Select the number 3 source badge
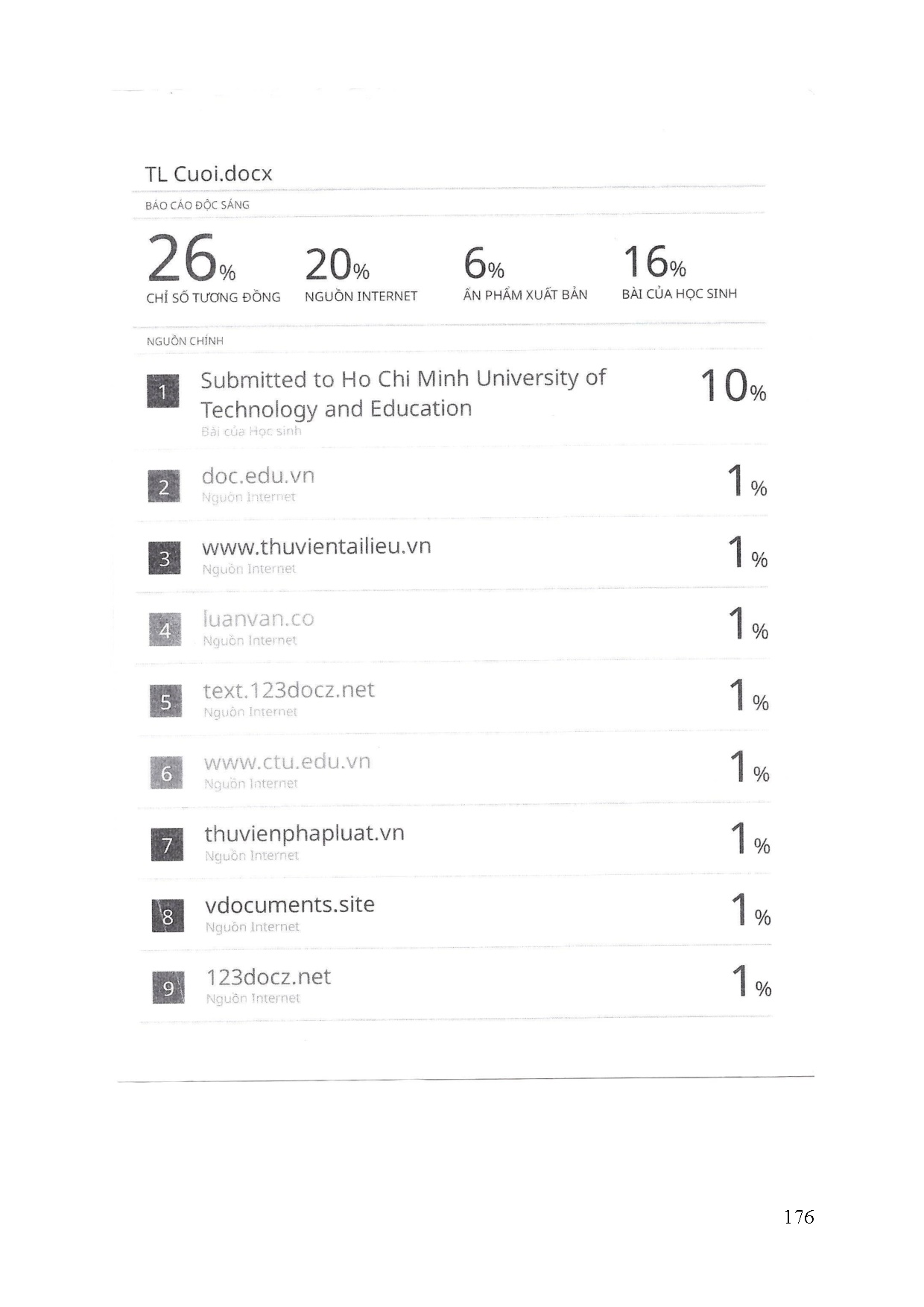Viewport: 924px width, 1307px height. (165, 558)
